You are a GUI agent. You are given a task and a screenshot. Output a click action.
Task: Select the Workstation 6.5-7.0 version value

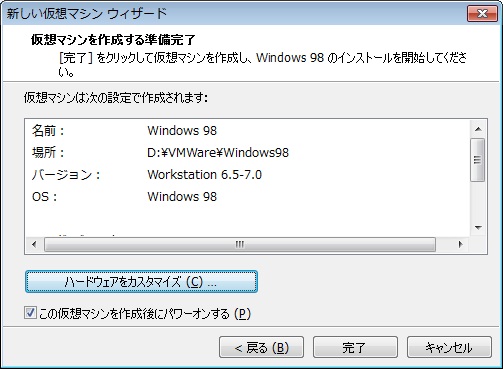[x=204, y=175]
